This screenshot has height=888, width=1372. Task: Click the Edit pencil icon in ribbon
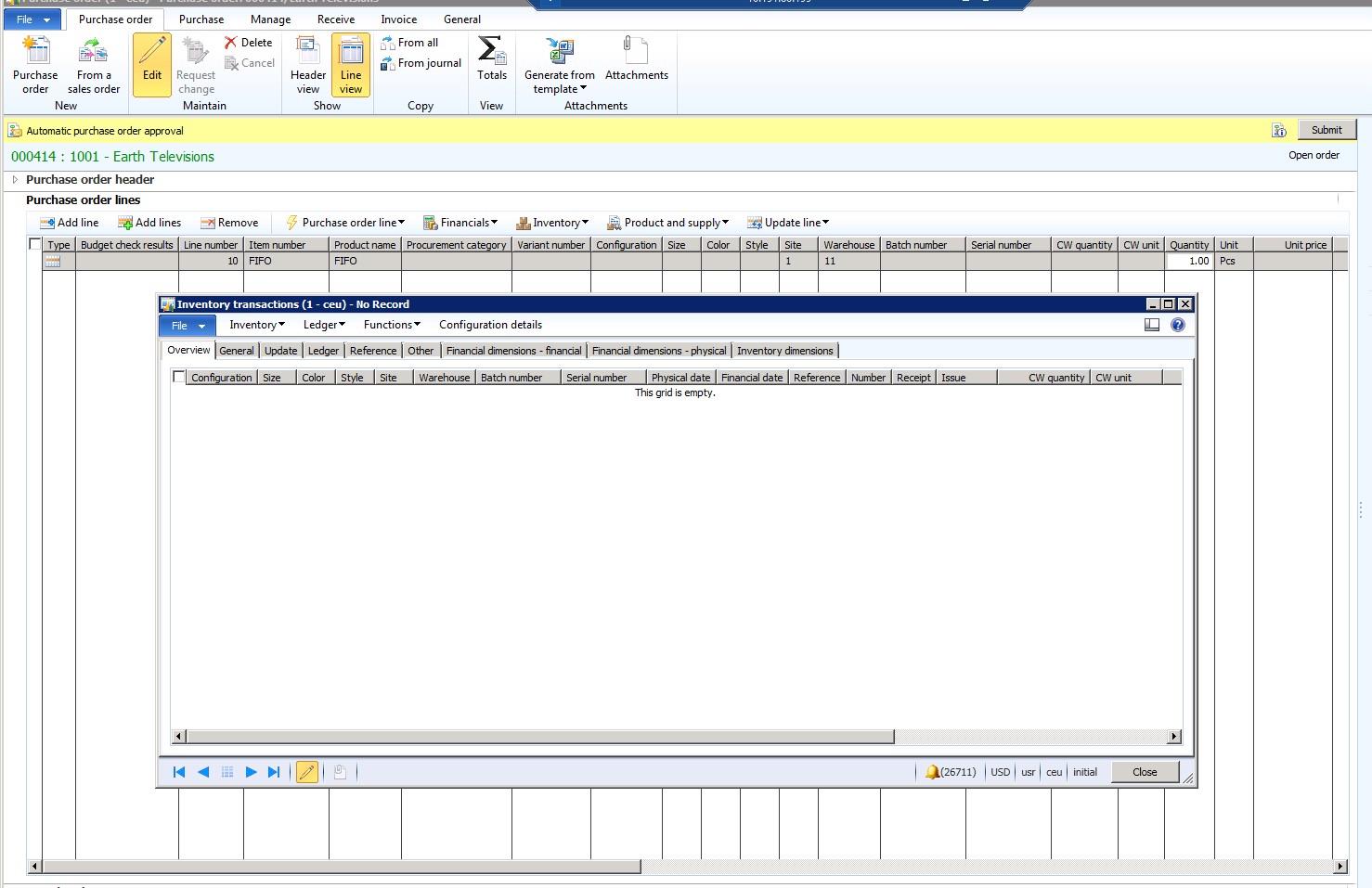[152, 51]
